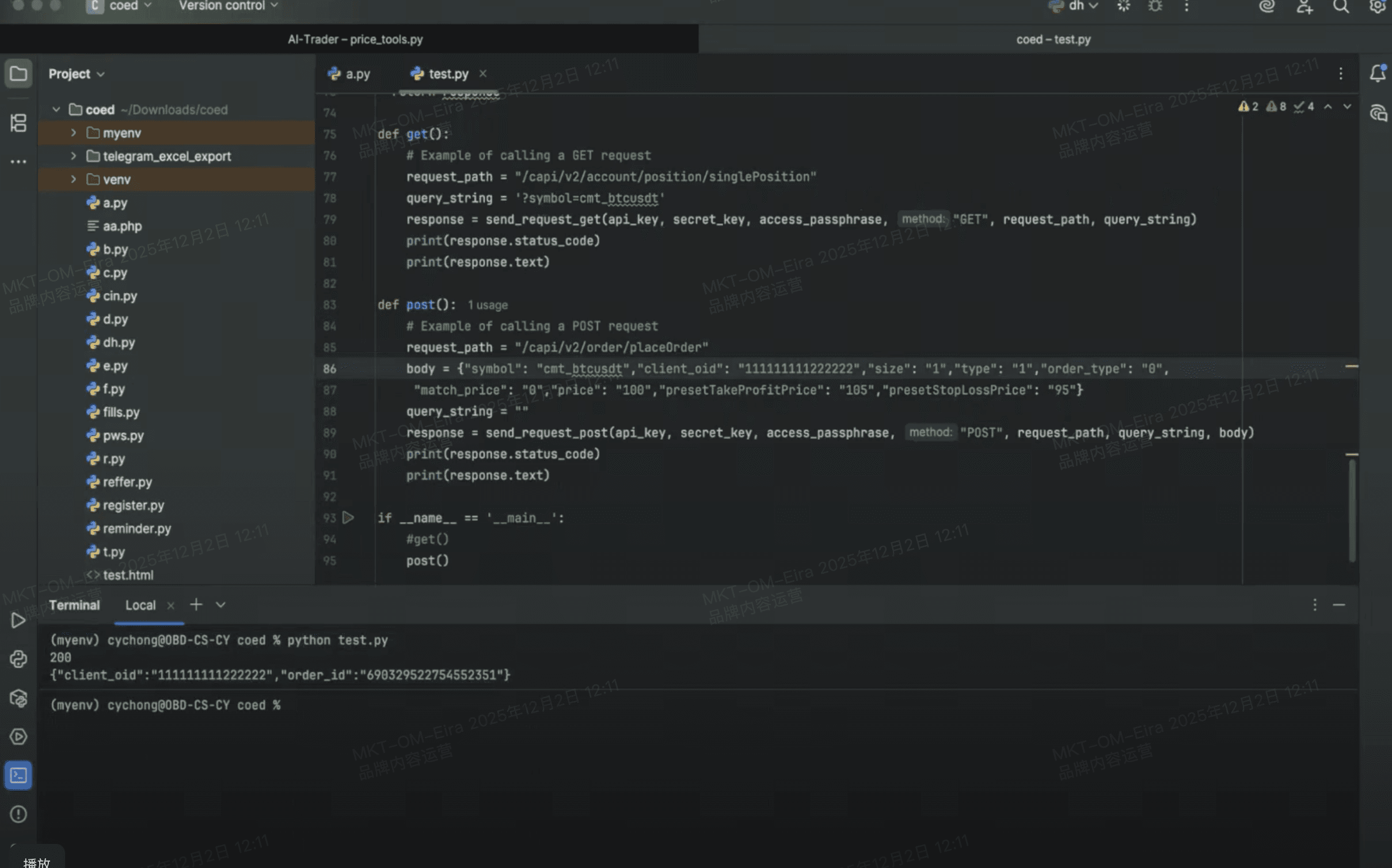Open the Problems tool window

coord(18,814)
